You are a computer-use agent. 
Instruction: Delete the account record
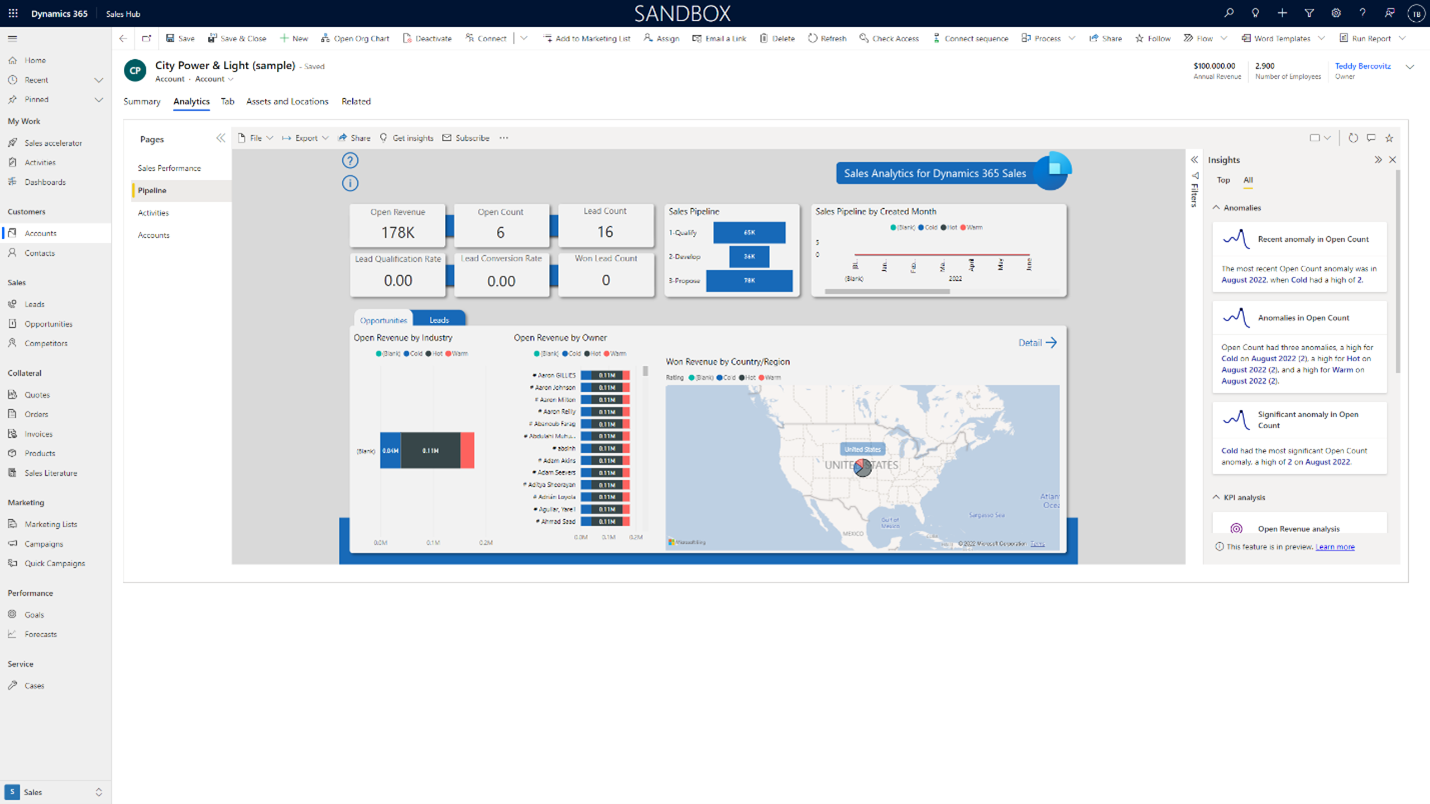tap(777, 38)
